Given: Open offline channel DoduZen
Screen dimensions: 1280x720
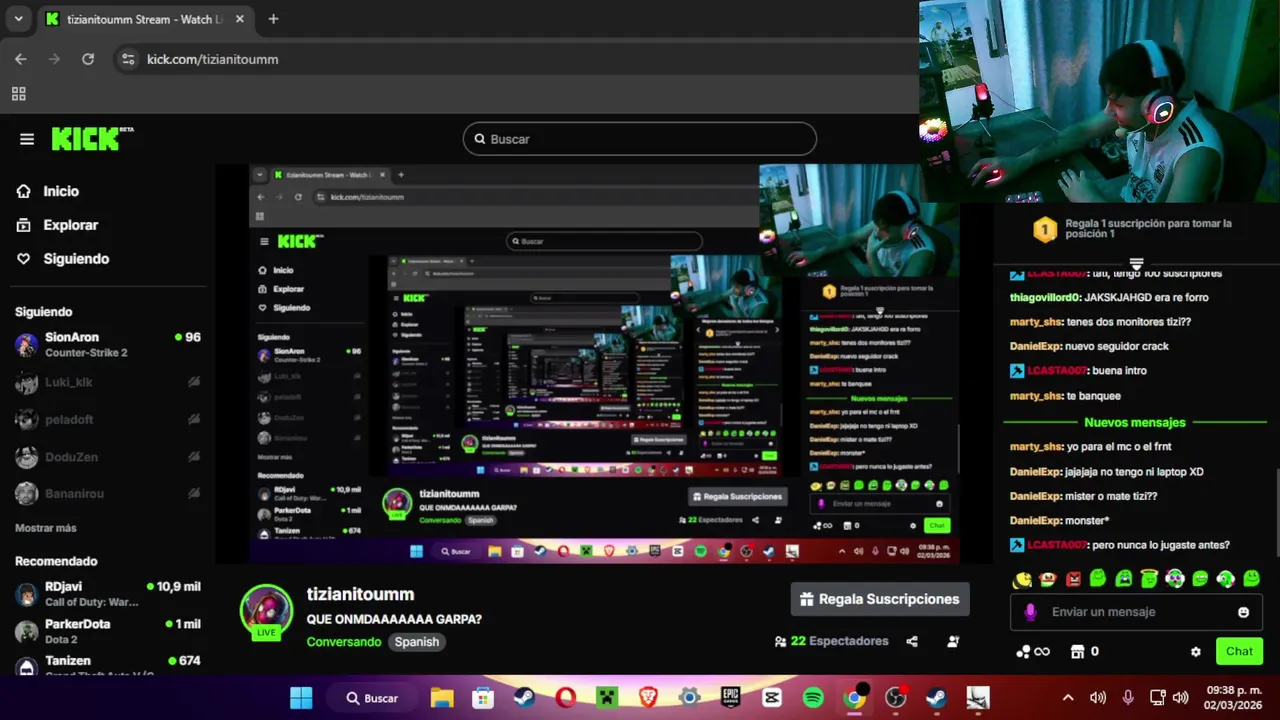Looking at the screenshot, I should 107,457.
